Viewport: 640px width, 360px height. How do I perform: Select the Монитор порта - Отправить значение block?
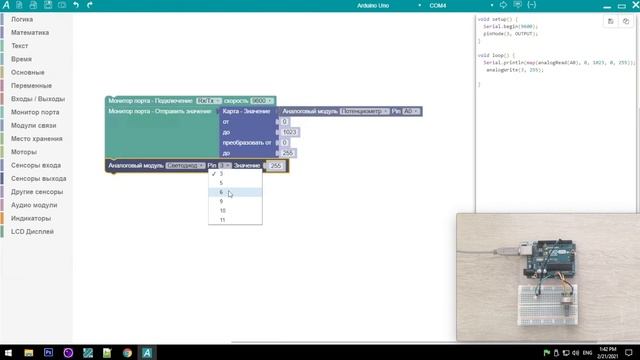160,111
